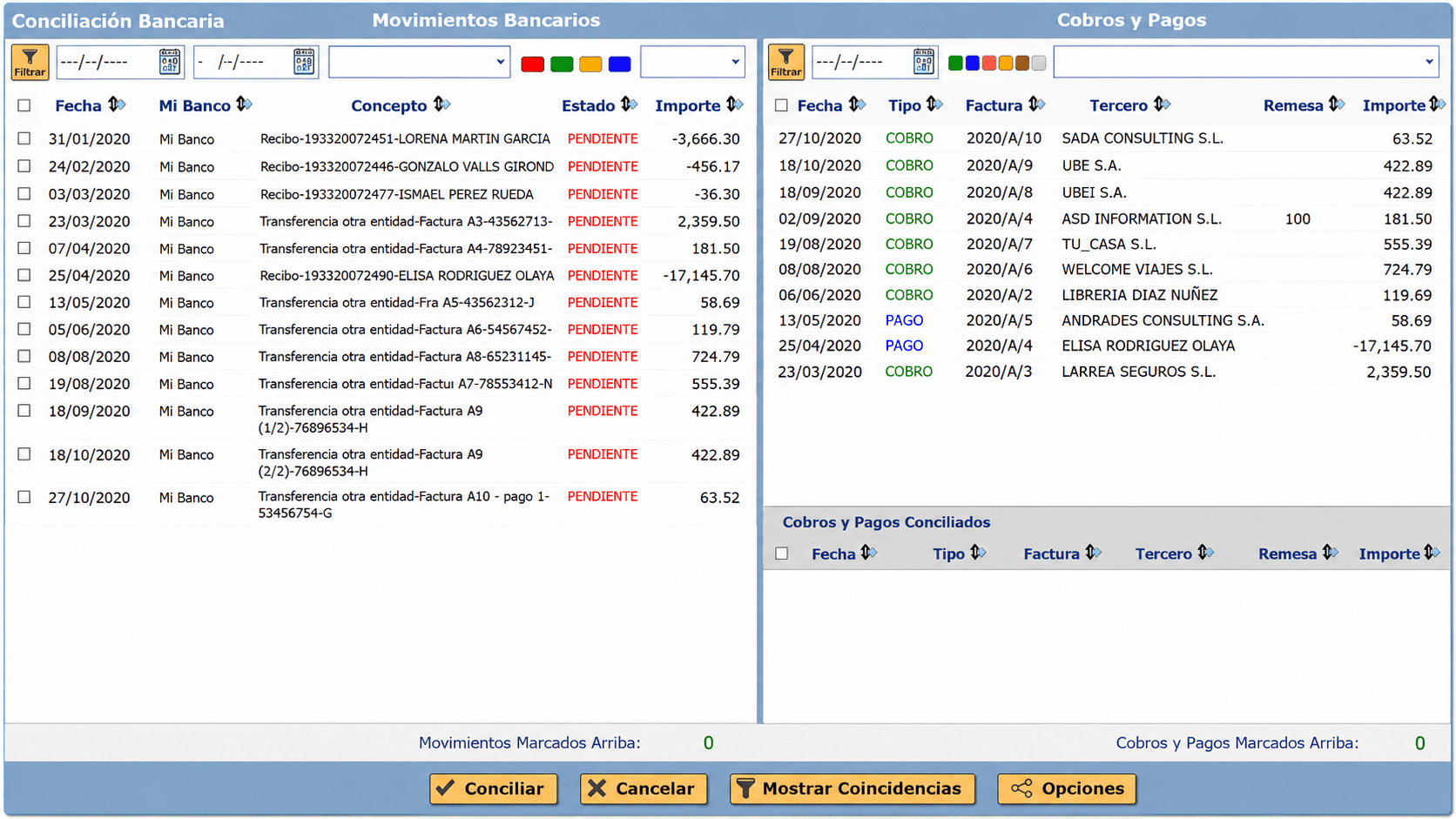
Task: Sort Cobros y Pagos by Tipo arrow
Action: (x=934, y=105)
